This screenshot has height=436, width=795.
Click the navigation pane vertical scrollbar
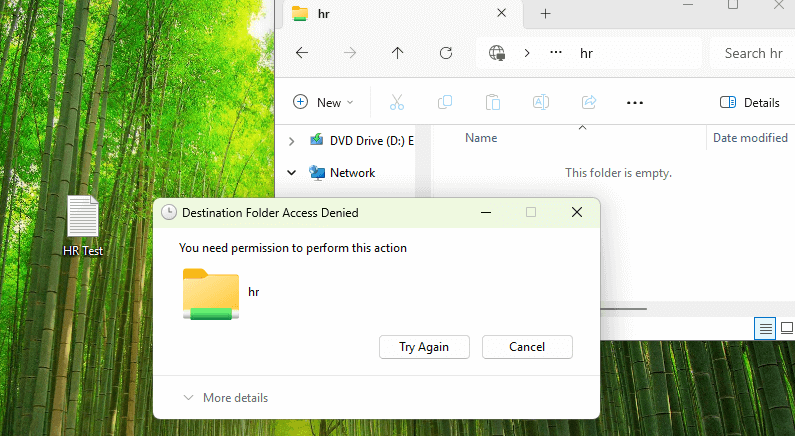tap(421, 161)
